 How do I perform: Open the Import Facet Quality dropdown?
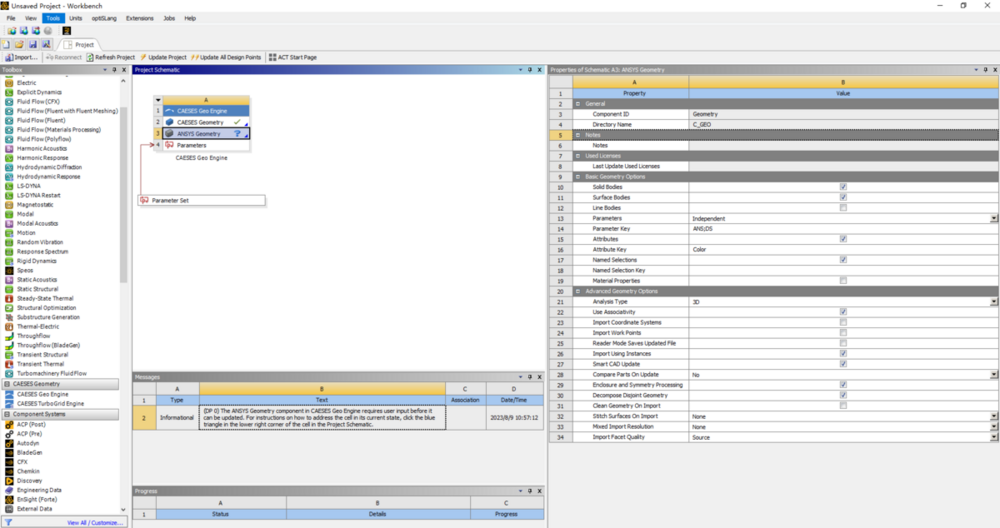994,437
